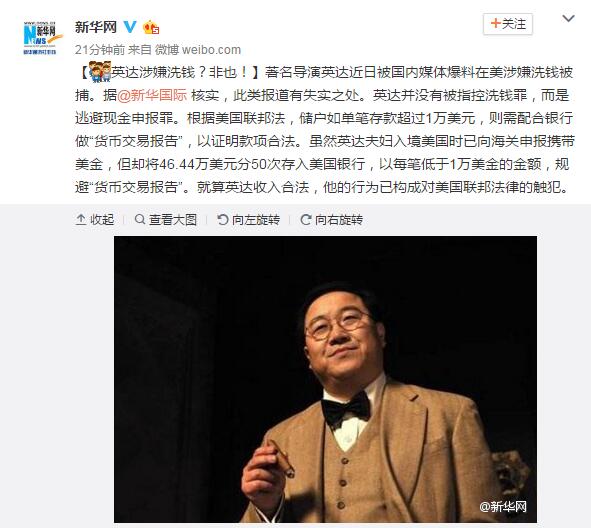The image size is (591, 528).
Task: Click the rotate-left arrow icon
Action: [x=223, y=219]
